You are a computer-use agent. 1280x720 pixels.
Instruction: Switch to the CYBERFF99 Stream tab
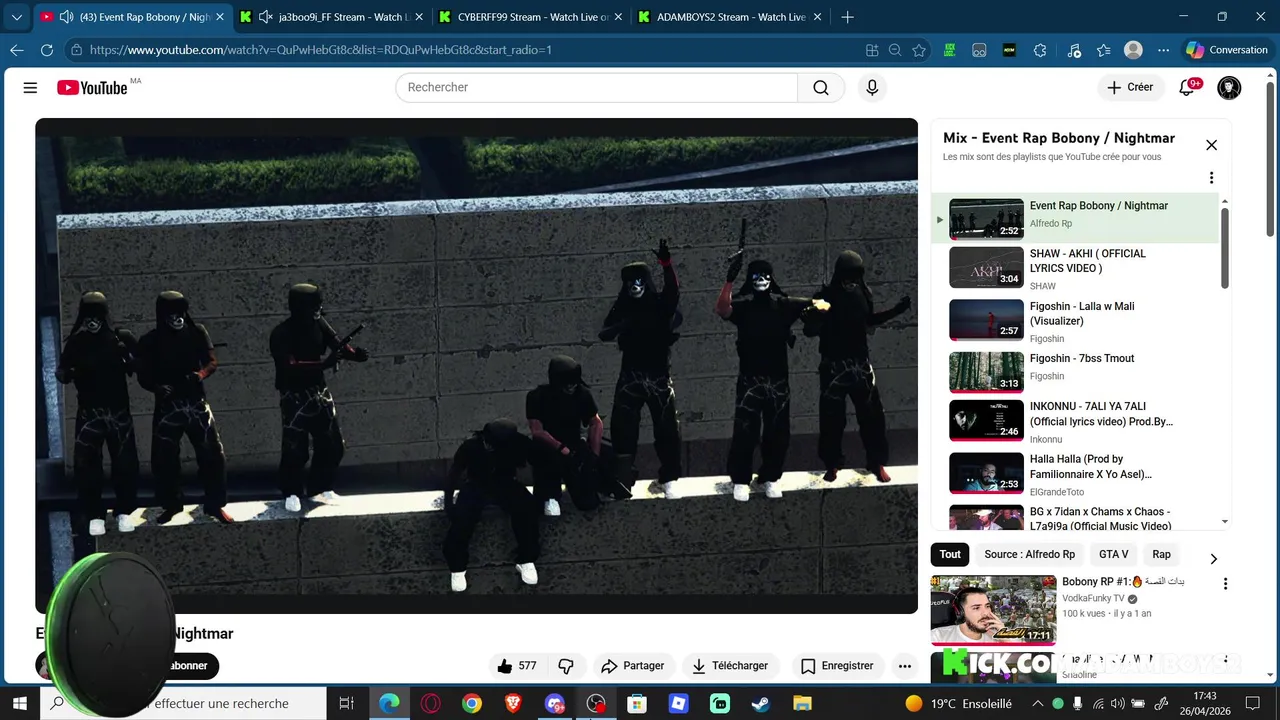pos(530,17)
